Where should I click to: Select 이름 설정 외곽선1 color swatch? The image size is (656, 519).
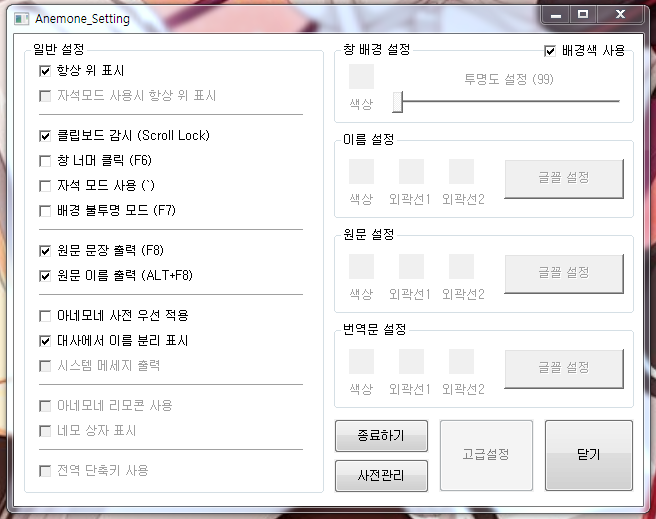tap(411, 171)
